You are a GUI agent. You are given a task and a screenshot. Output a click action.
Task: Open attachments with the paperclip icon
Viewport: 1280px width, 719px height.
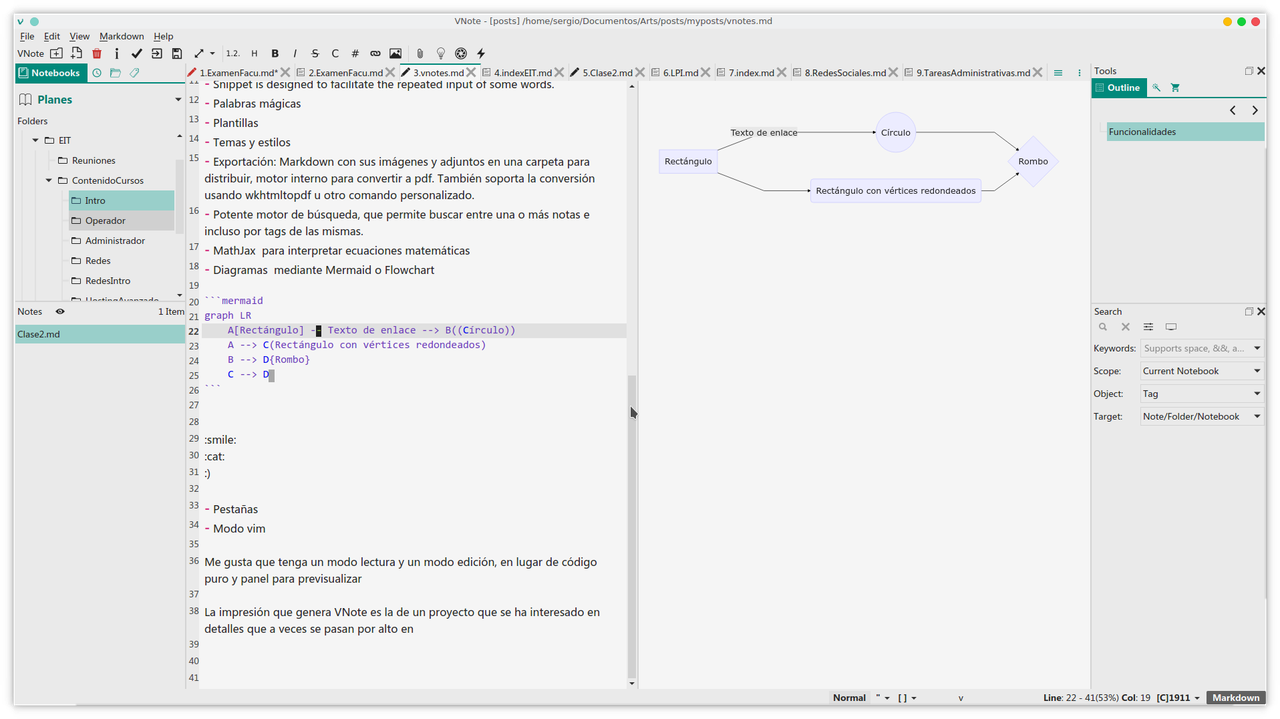pos(420,53)
